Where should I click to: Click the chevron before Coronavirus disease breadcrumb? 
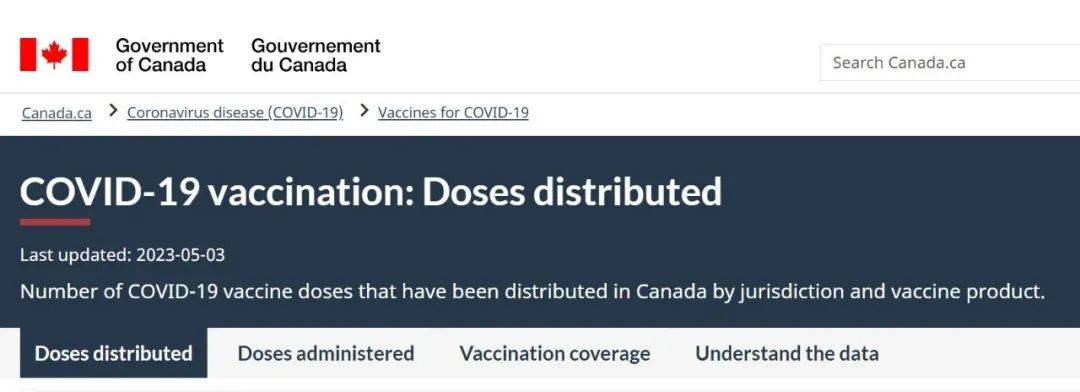click(x=114, y=111)
